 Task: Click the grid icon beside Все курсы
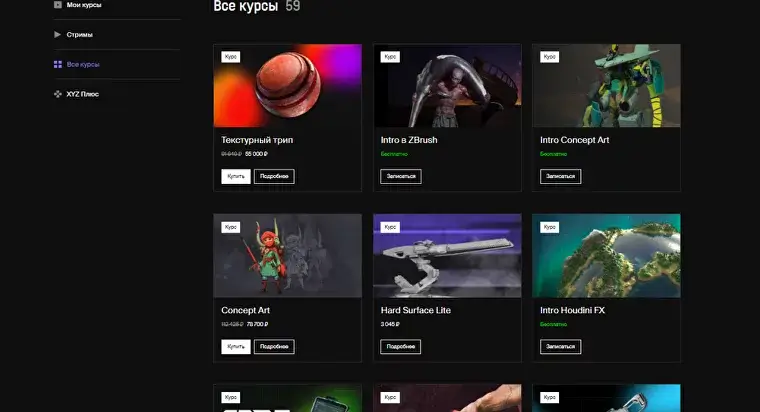pyautogui.click(x=57, y=64)
